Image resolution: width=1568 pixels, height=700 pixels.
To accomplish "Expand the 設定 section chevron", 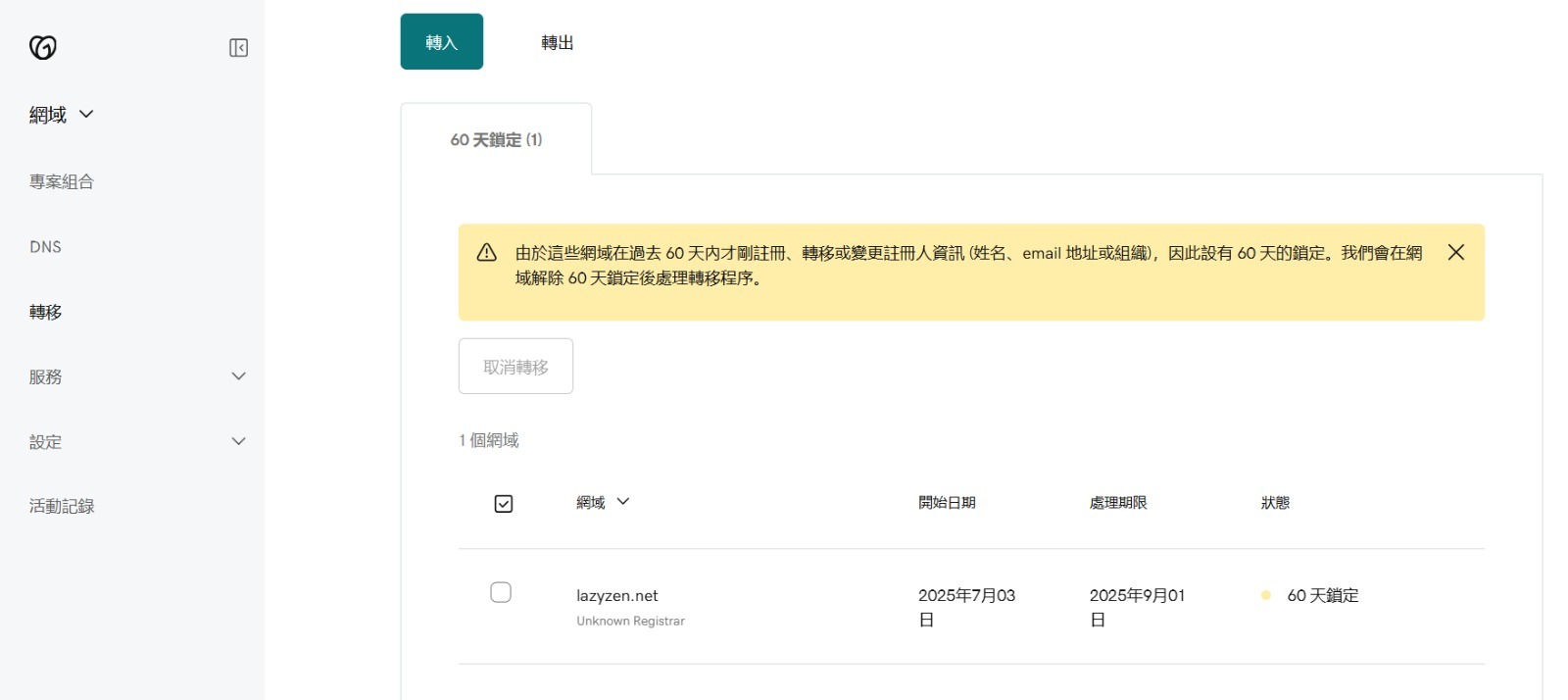I will click(238, 441).
